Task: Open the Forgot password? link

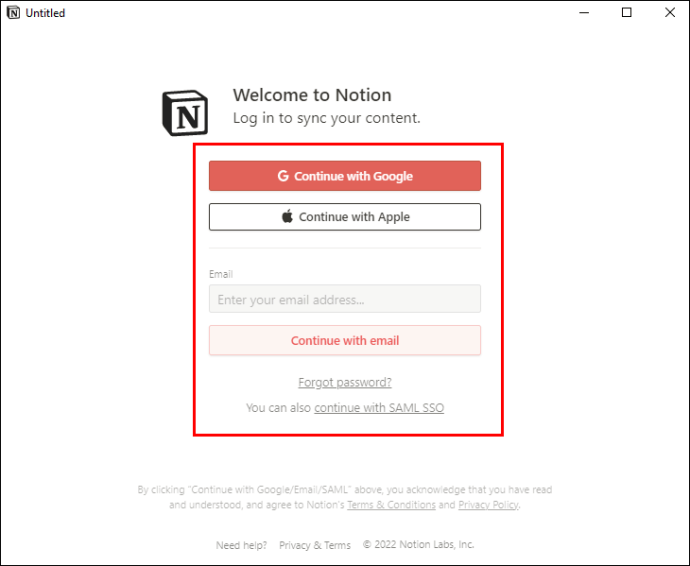Action: pos(345,382)
